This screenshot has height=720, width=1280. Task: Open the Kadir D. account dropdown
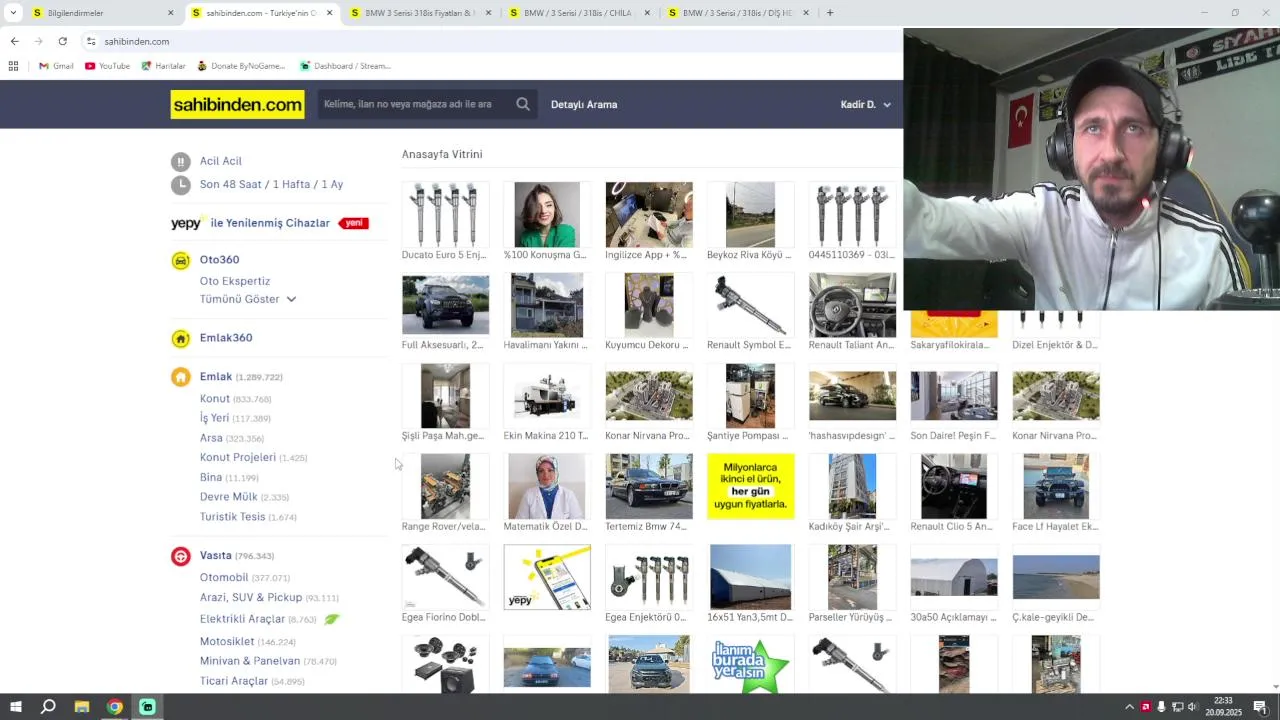pos(866,104)
